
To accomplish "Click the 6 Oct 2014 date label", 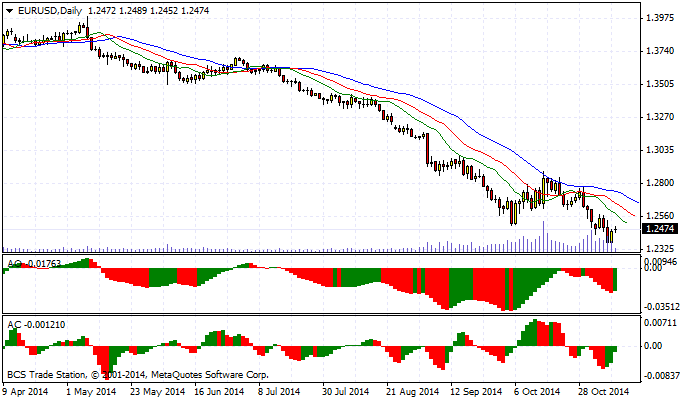I will point(538,392).
